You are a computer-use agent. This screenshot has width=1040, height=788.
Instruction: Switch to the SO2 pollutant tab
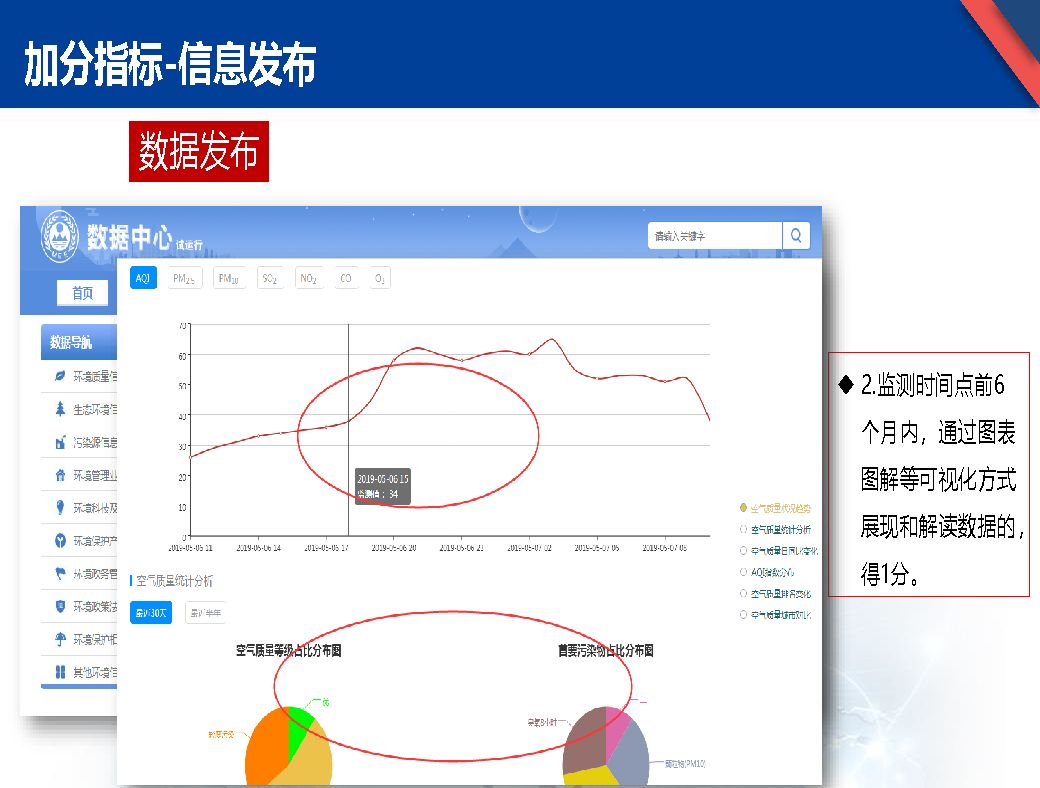269,278
